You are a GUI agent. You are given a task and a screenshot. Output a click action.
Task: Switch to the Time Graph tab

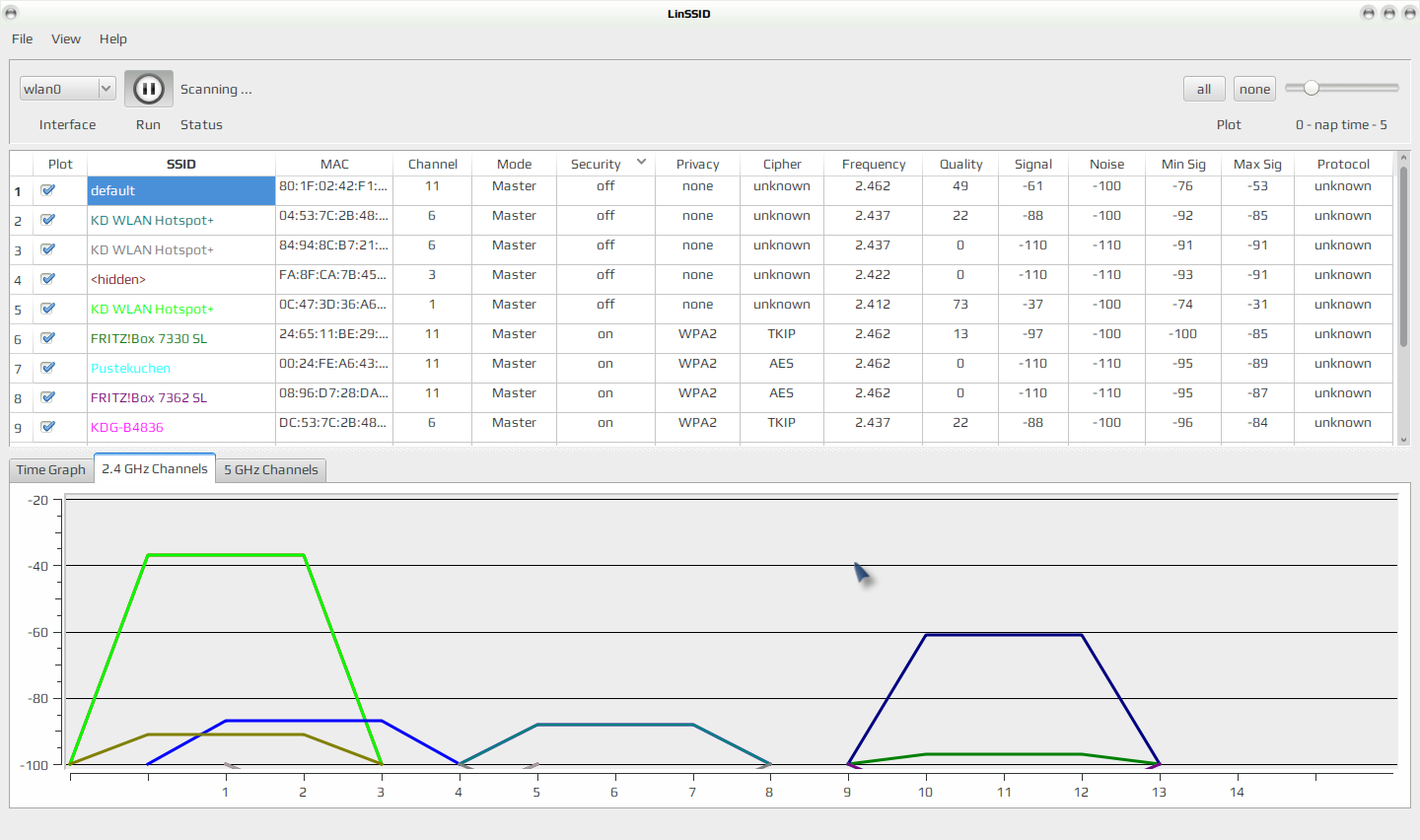tap(51, 470)
